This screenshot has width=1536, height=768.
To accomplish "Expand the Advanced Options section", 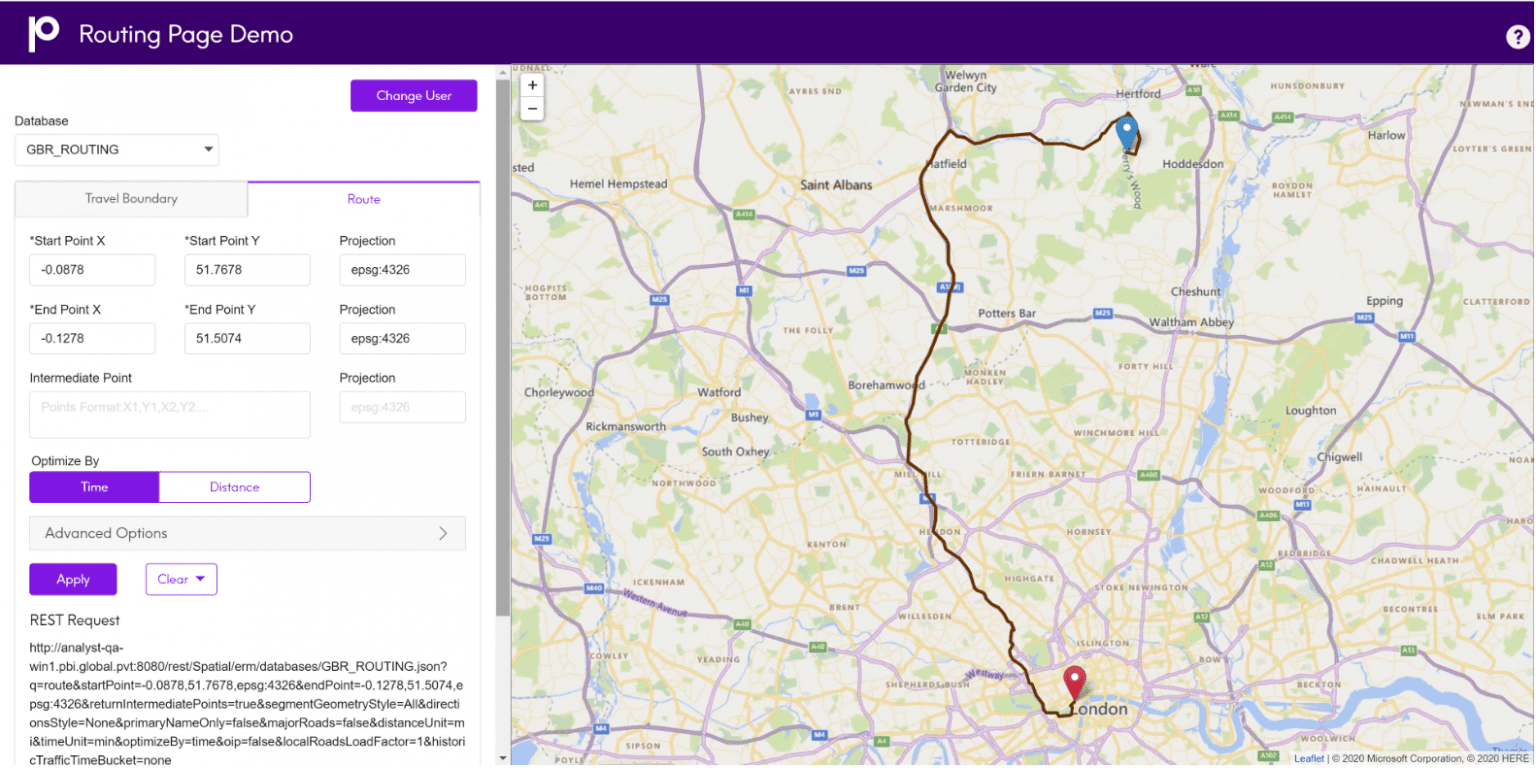I will 247,533.
